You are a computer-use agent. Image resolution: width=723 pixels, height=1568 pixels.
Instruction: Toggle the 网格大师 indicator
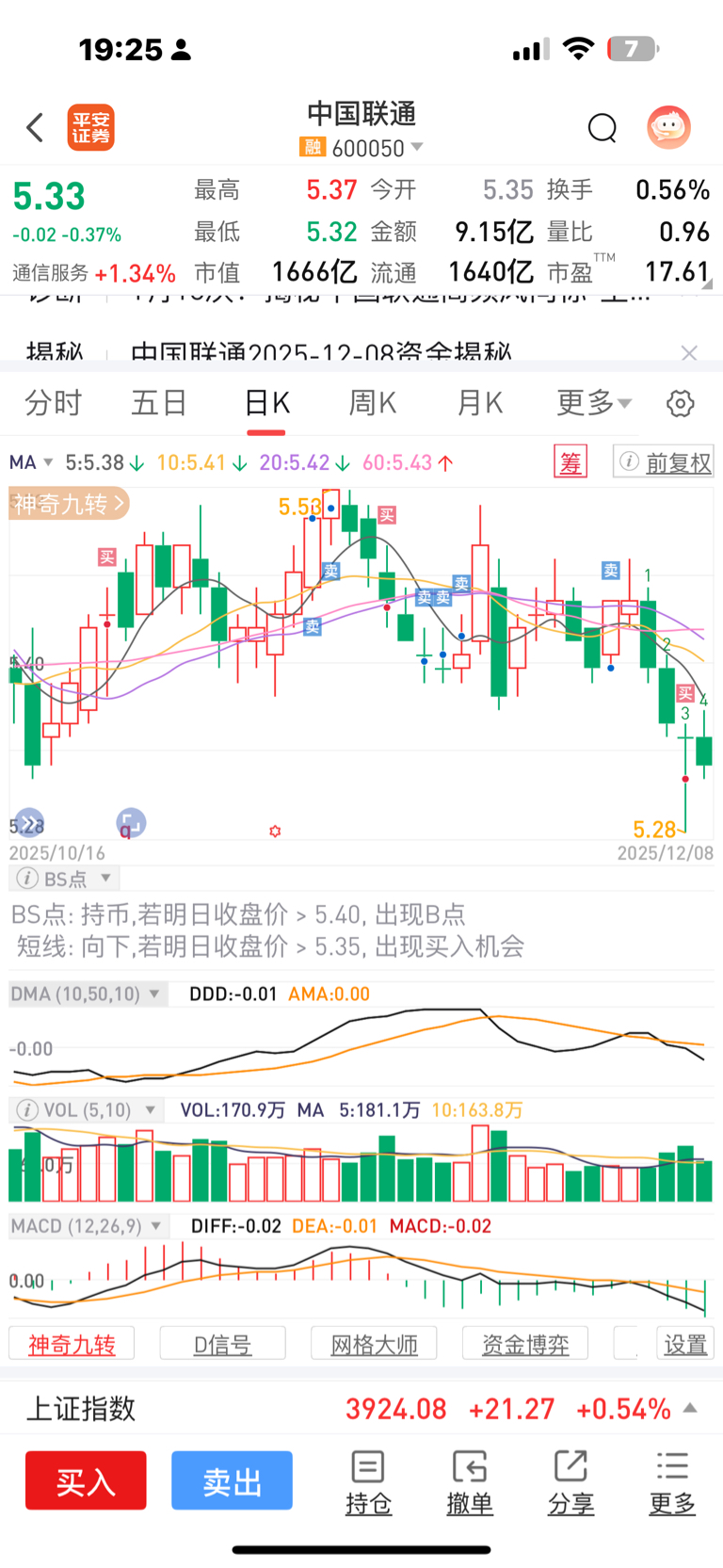click(374, 1344)
